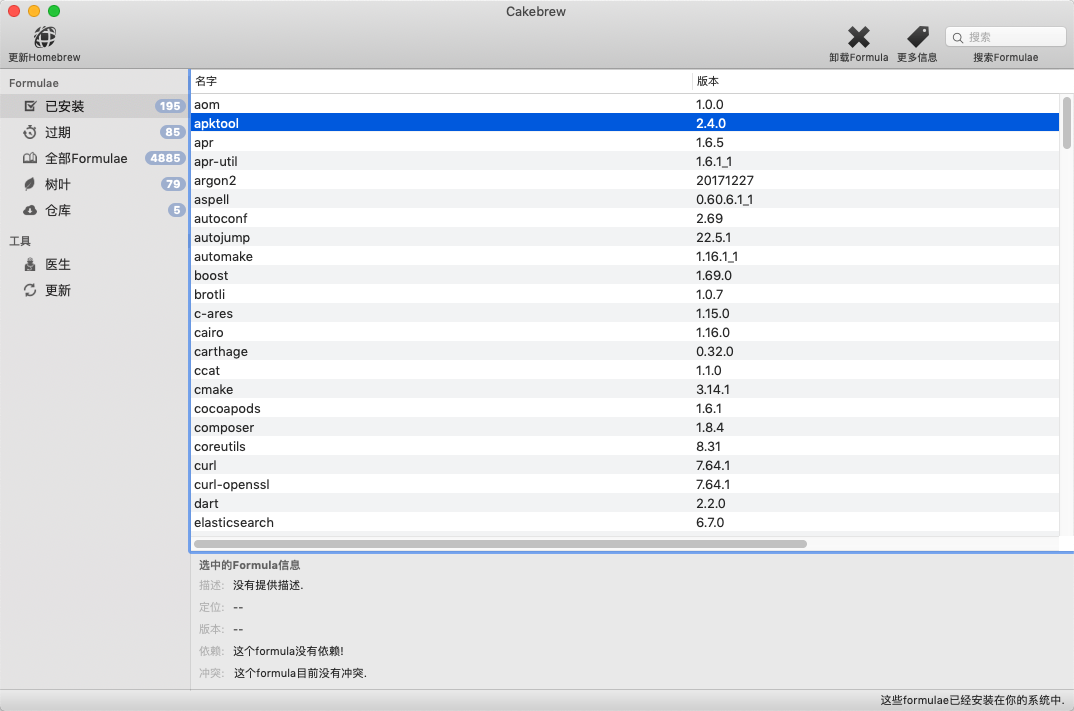Viewport: 1074px width, 711px height.
Task: Select the 过期 clock icon in sidebar
Action: point(30,132)
